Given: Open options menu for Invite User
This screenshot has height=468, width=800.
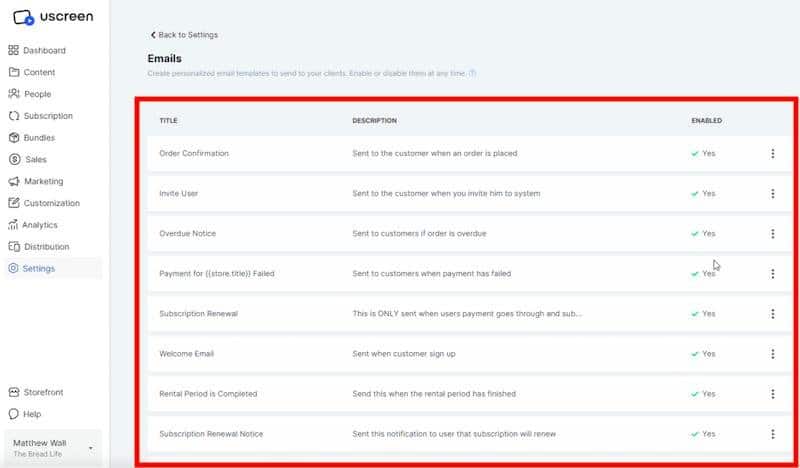Looking at the screenshot, I should pyautogui.click(x=772, y=193).
